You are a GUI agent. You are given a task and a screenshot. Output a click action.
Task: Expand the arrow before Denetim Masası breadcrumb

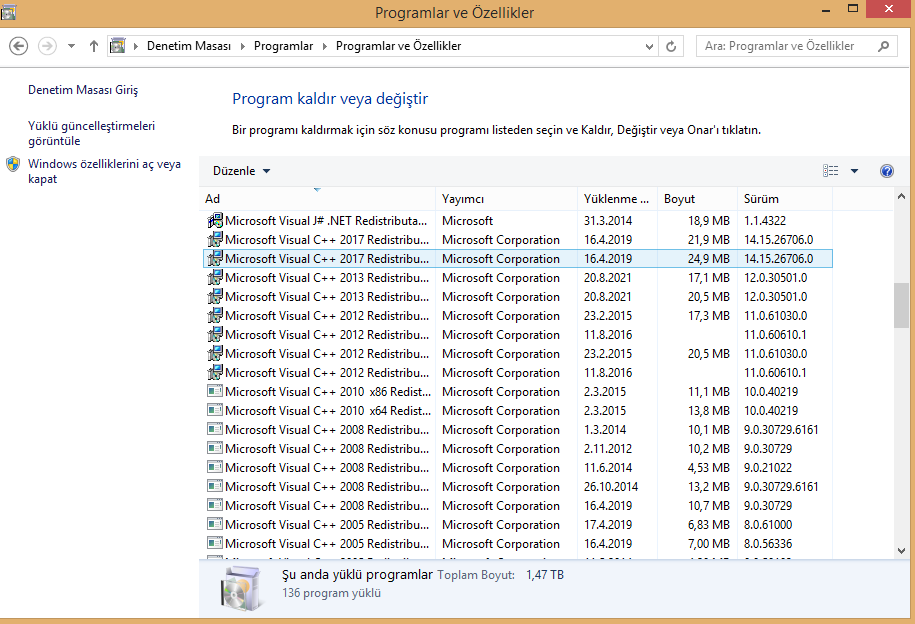[135, 46]
